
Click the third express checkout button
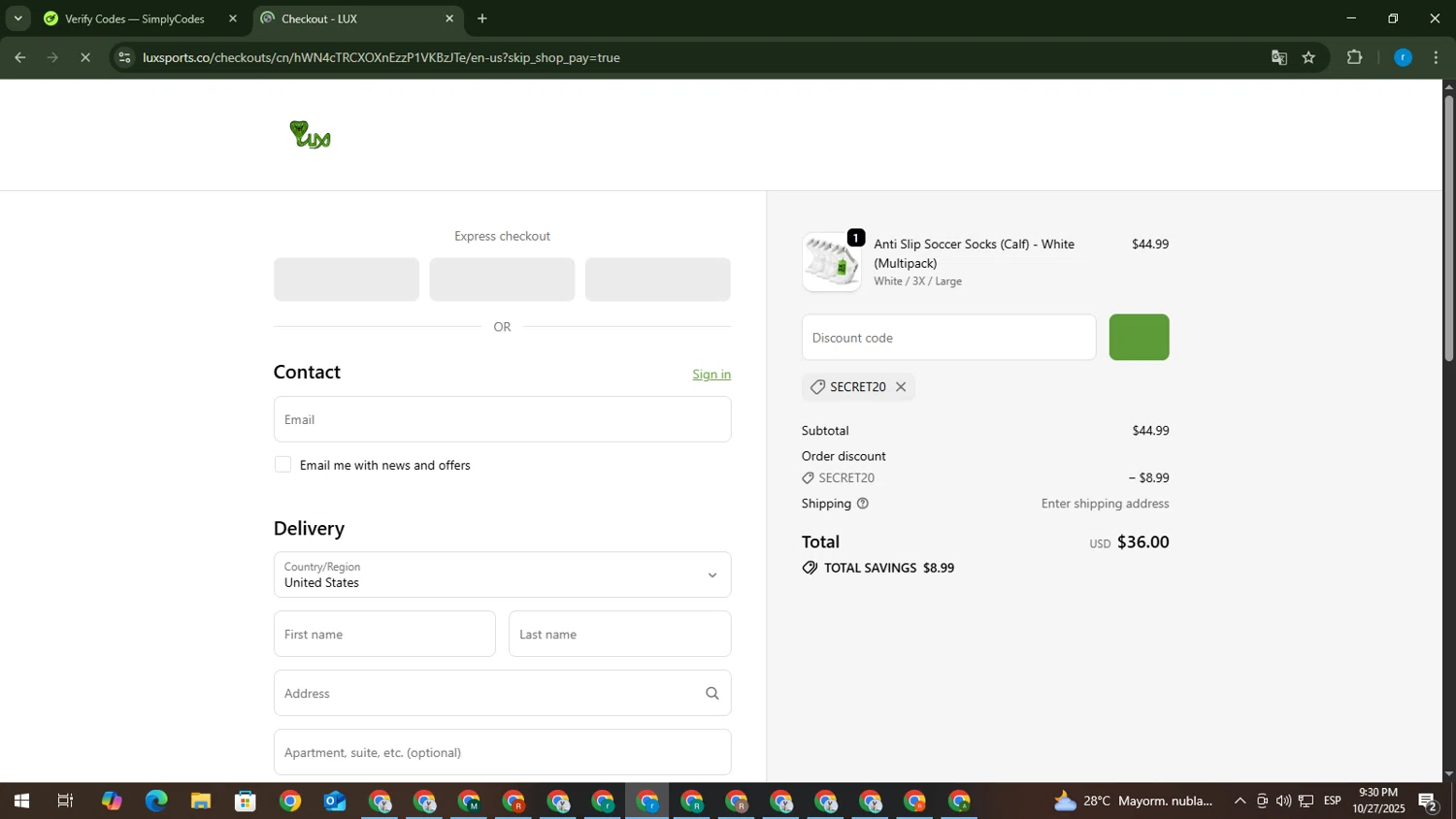click(x=657, y=279)
